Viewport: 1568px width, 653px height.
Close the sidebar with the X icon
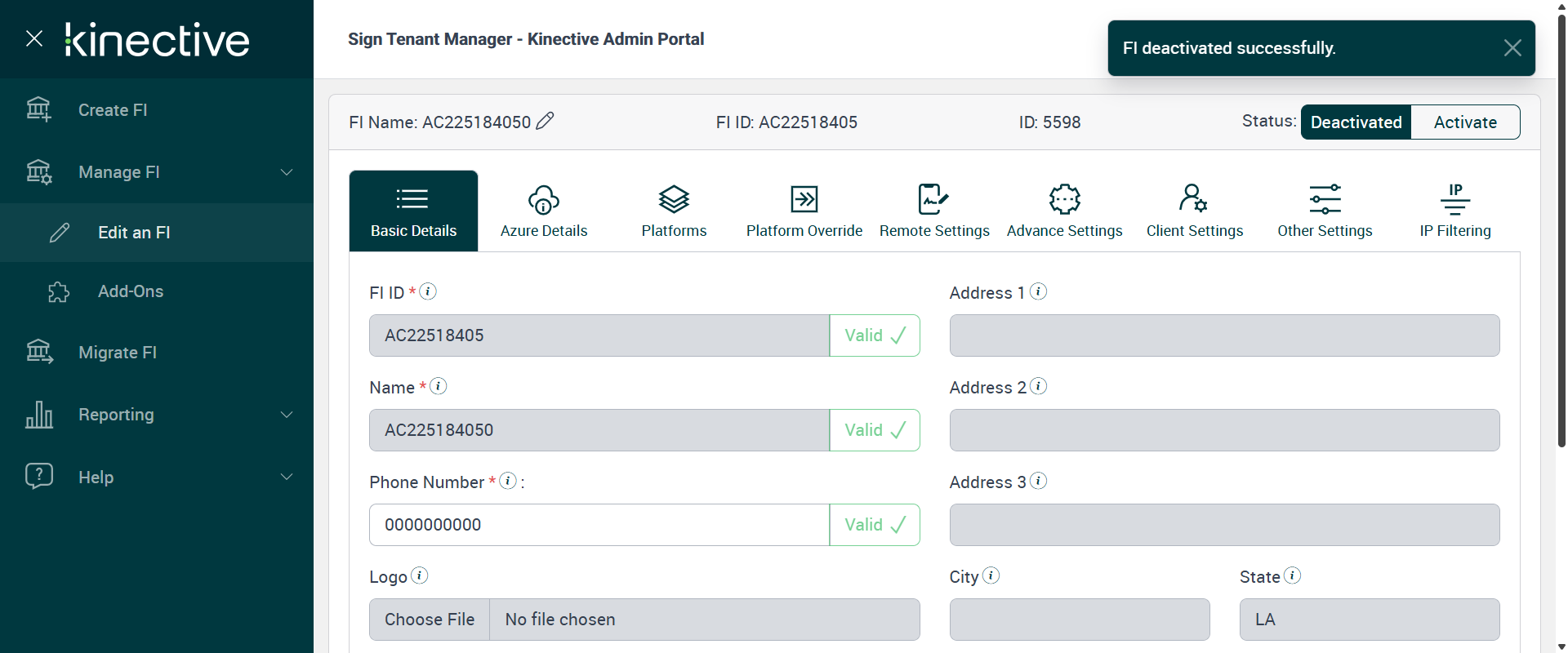(34, 38)
